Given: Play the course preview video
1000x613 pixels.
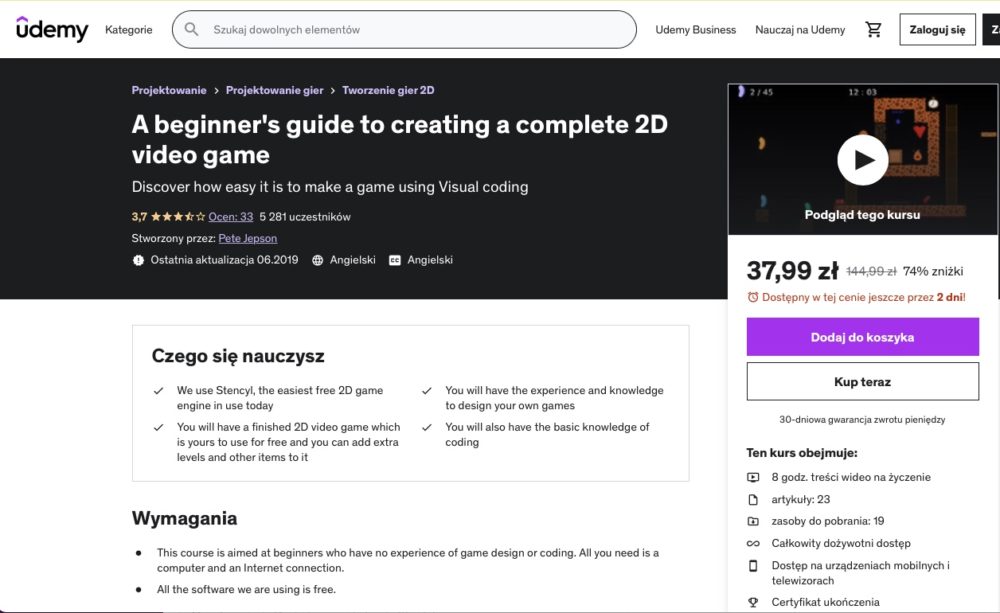Looking at the screenshot, I should tap(862, 159).
